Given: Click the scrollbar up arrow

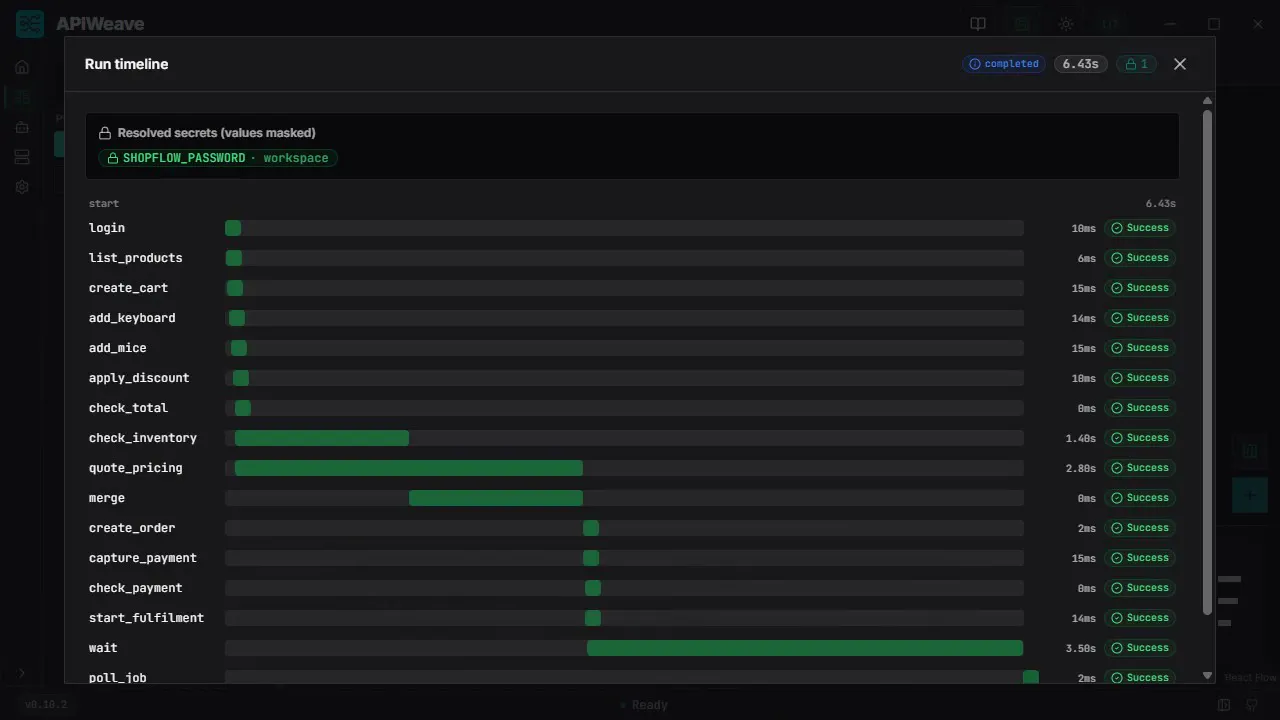Looking at the screenshot, I should coord(1207,101).
